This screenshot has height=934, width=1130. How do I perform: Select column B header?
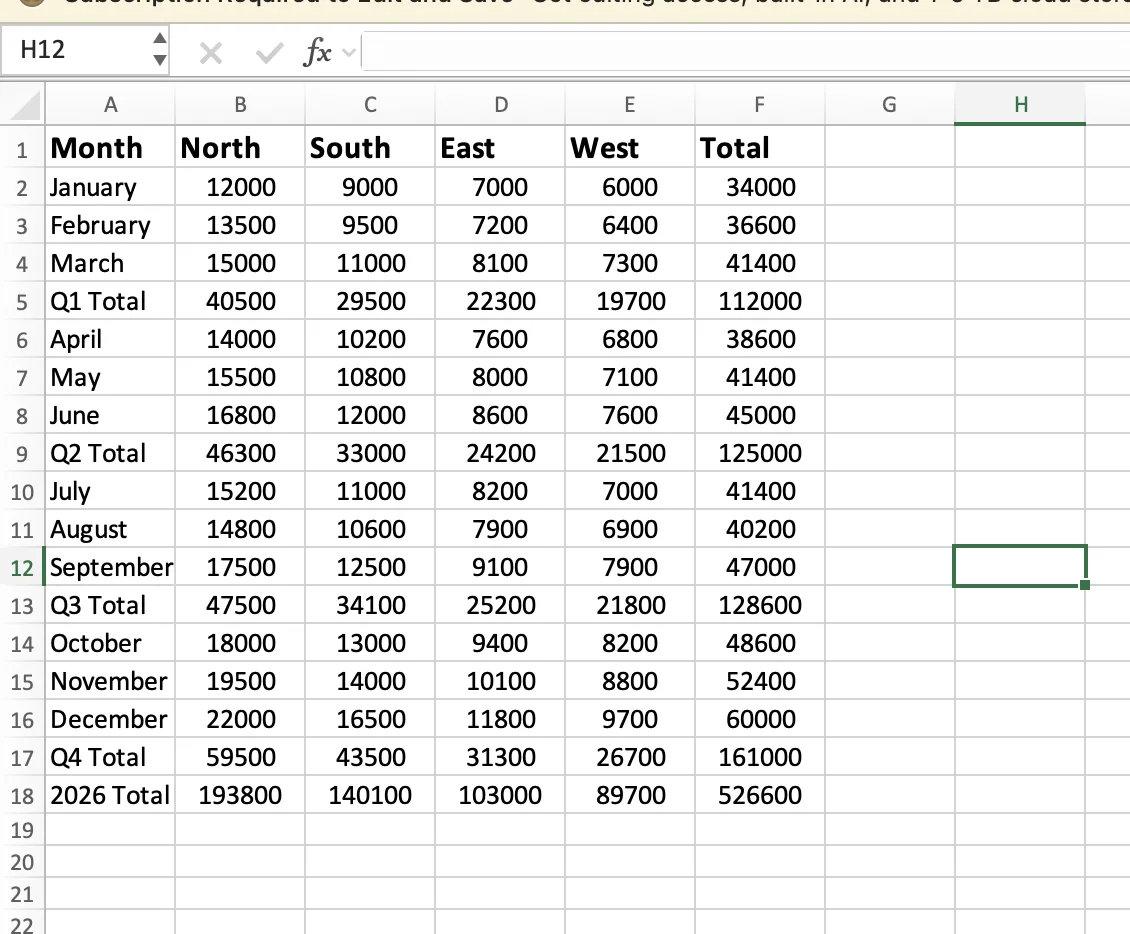(x=240, y=105)
